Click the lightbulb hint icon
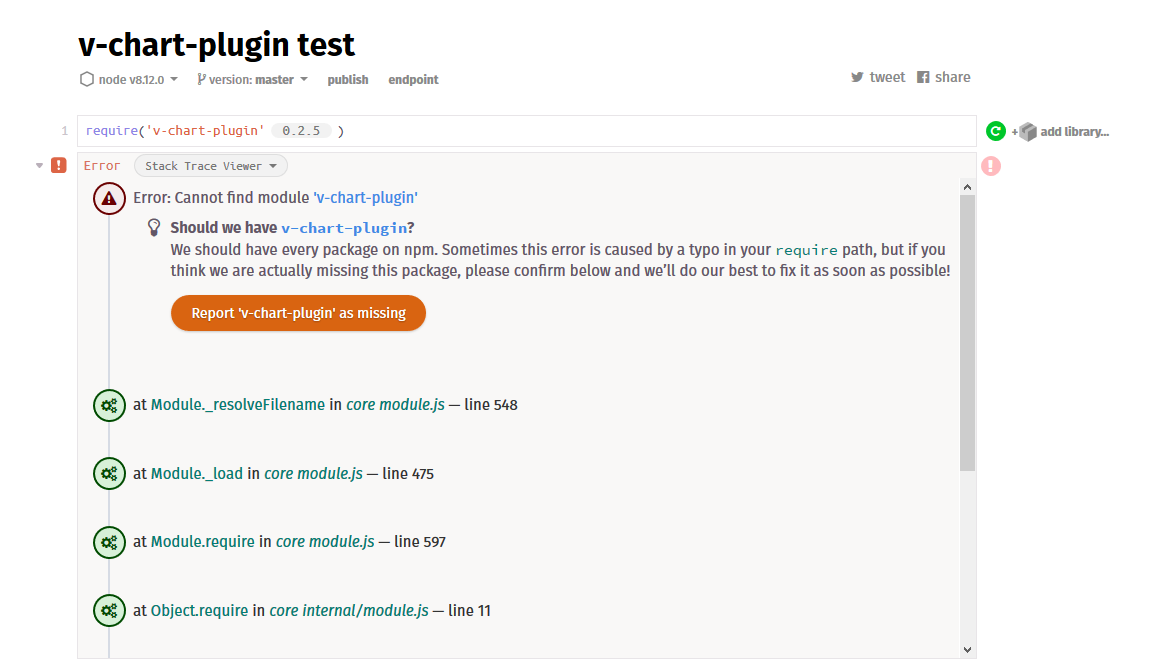Screen dimensions: 1151x671 tap(153, 228)
